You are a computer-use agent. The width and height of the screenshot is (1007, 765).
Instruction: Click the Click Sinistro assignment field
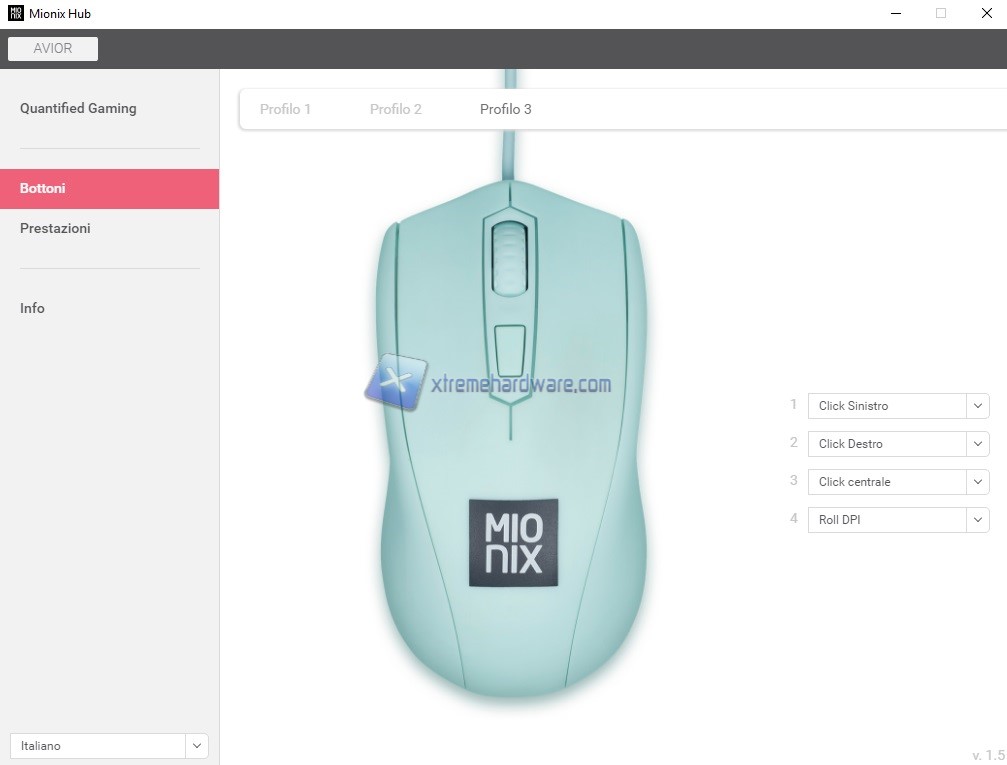click(x=887, y=406)
